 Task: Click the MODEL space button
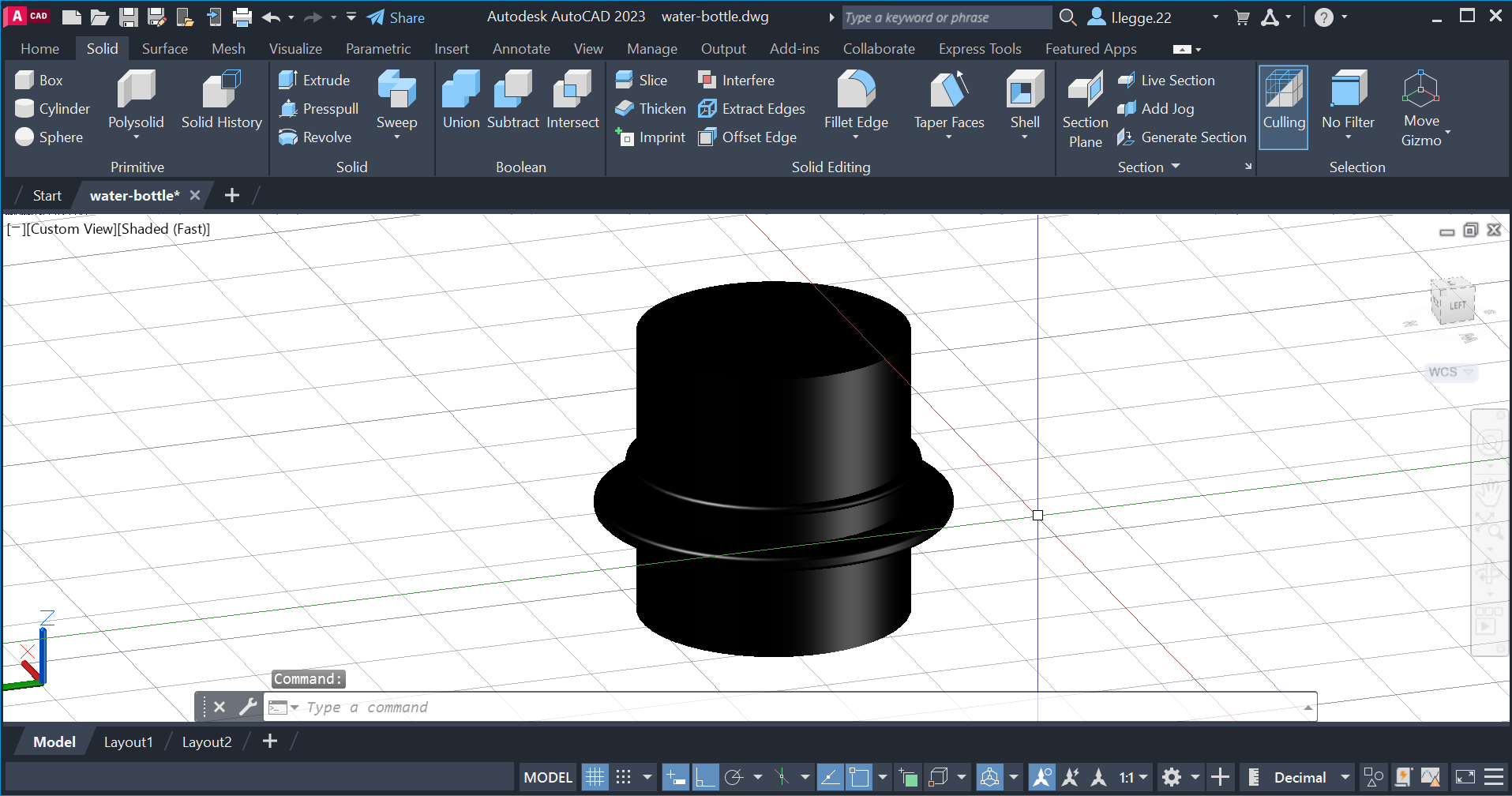[548, 777]
